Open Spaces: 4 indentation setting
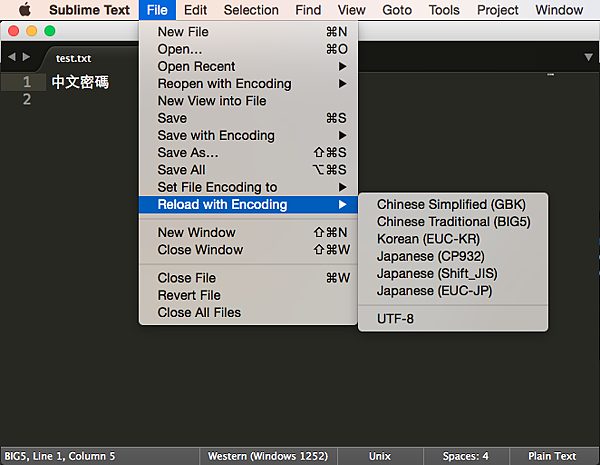The width and height of the screenshot is (600, 465). pyautogui.click(x=466, y=456)
